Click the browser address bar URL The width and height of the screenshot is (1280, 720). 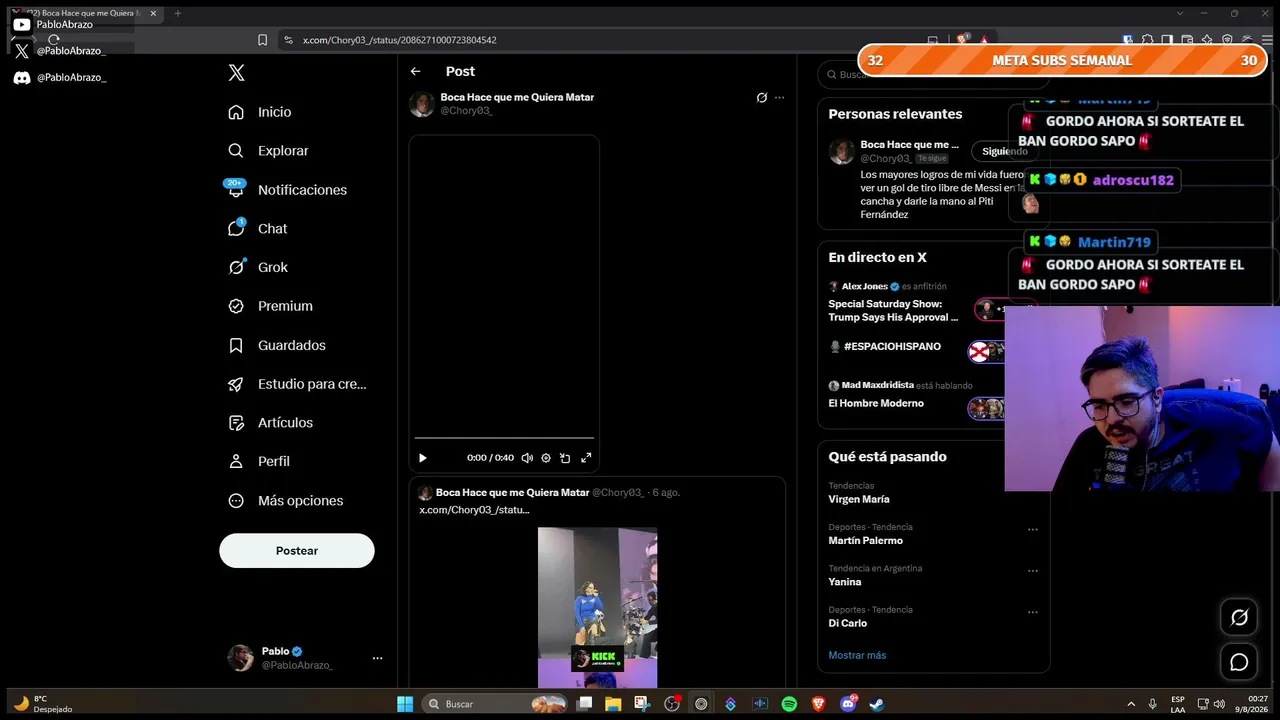coord(400,40)
